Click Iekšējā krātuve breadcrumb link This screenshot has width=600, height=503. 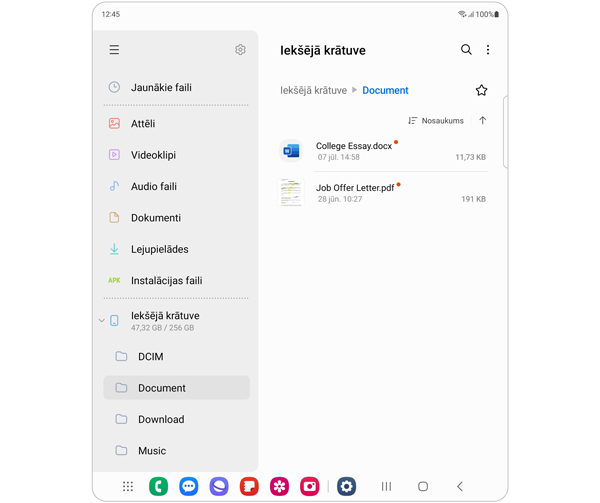click(x=313, y=90)
